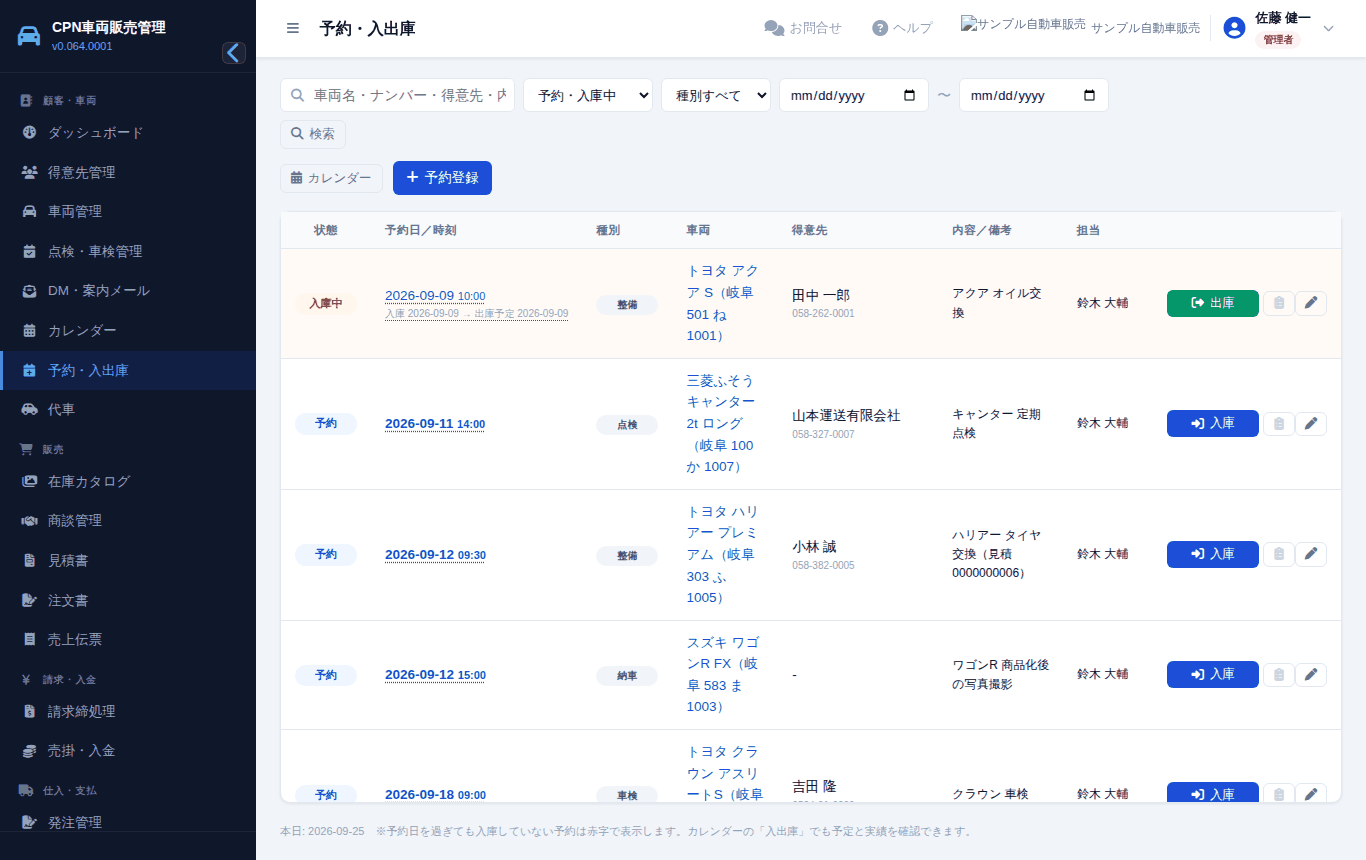Open 商談管理 sidebar item
Viewport: 1366px width, 860px height.
(x=128, y=521)
